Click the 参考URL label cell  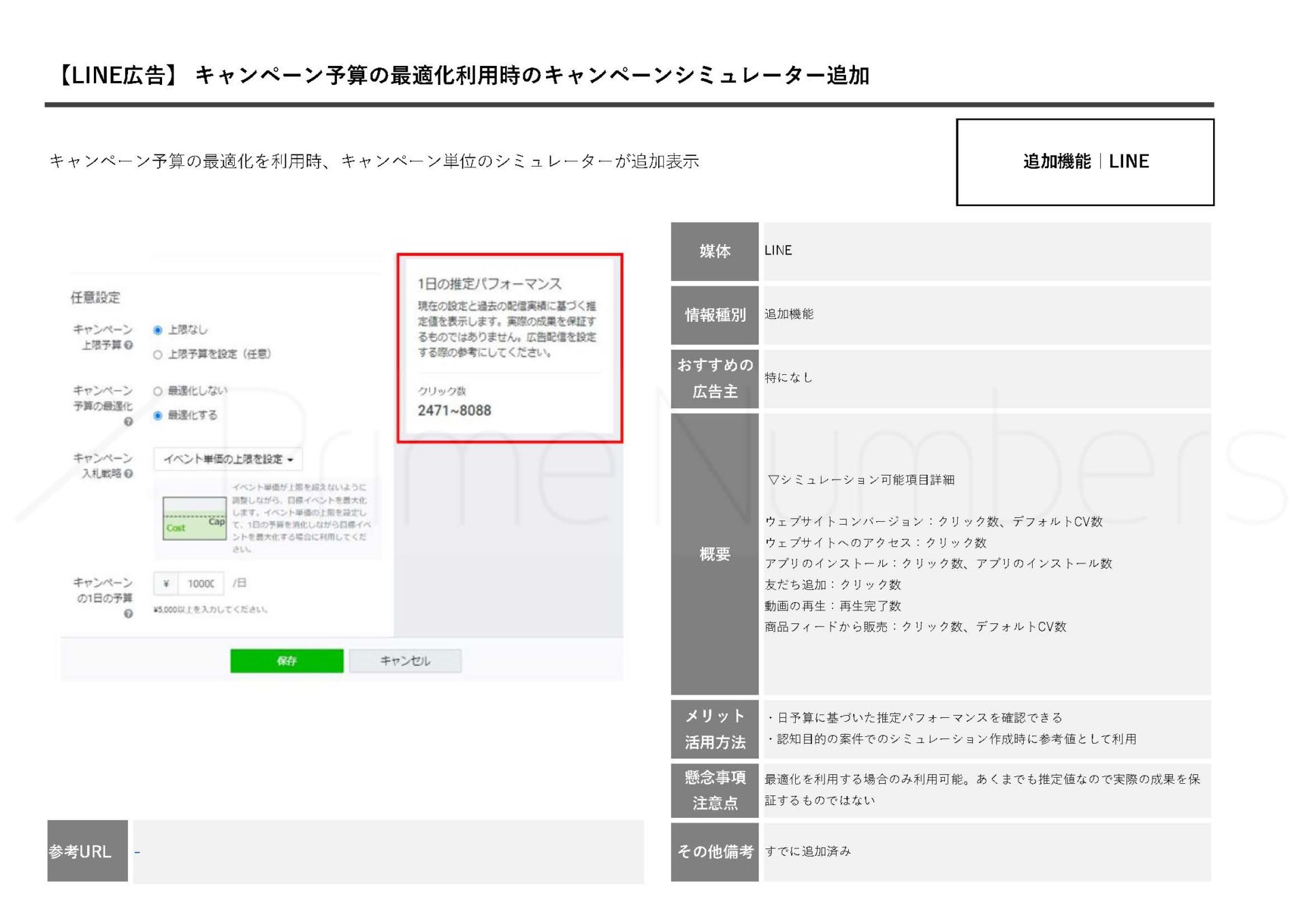tap(88, 851)
